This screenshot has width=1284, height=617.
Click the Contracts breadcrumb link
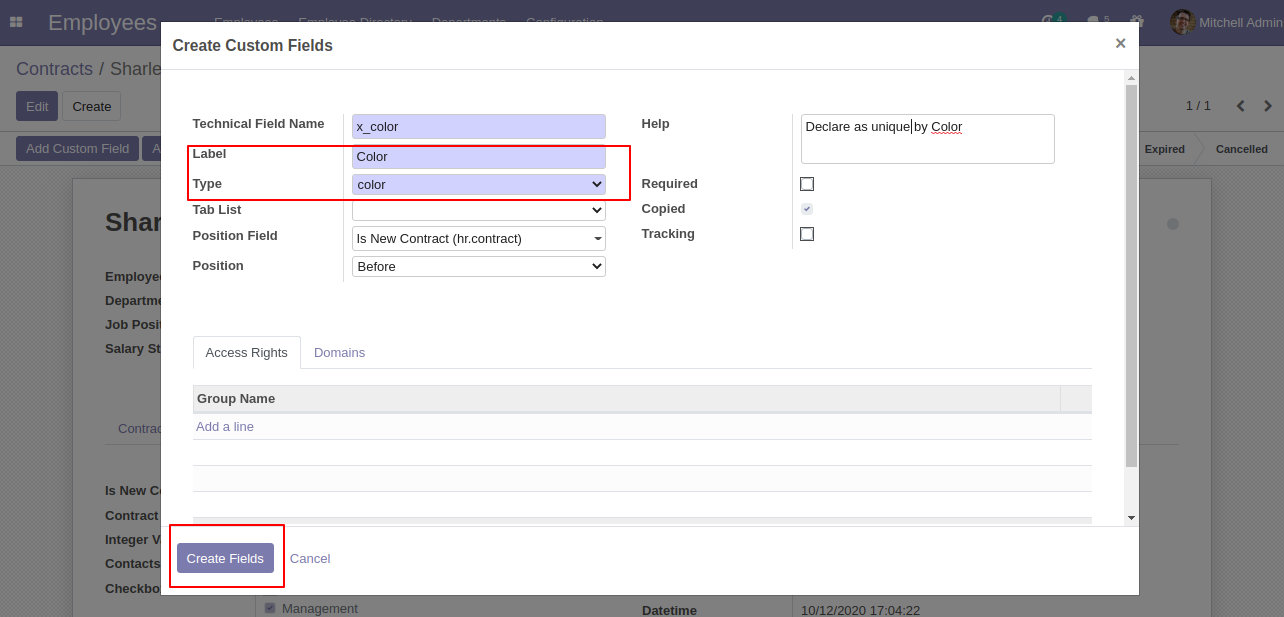tap(54, 69)
